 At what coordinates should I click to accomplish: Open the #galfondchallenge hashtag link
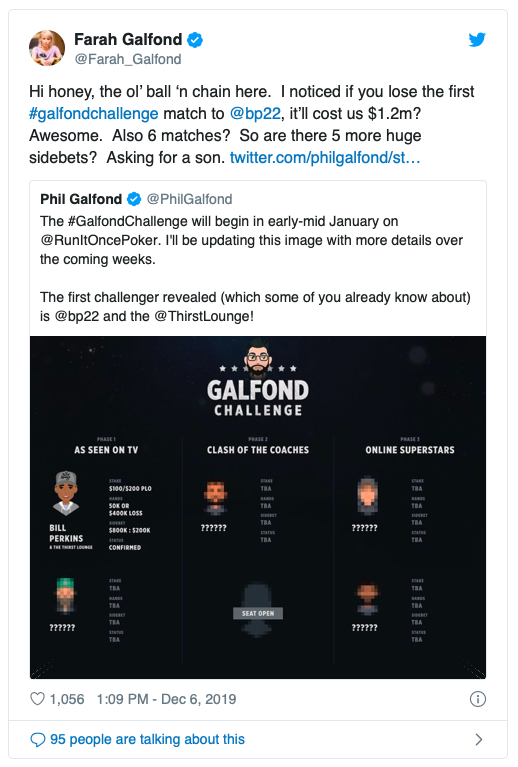[93, 113]
